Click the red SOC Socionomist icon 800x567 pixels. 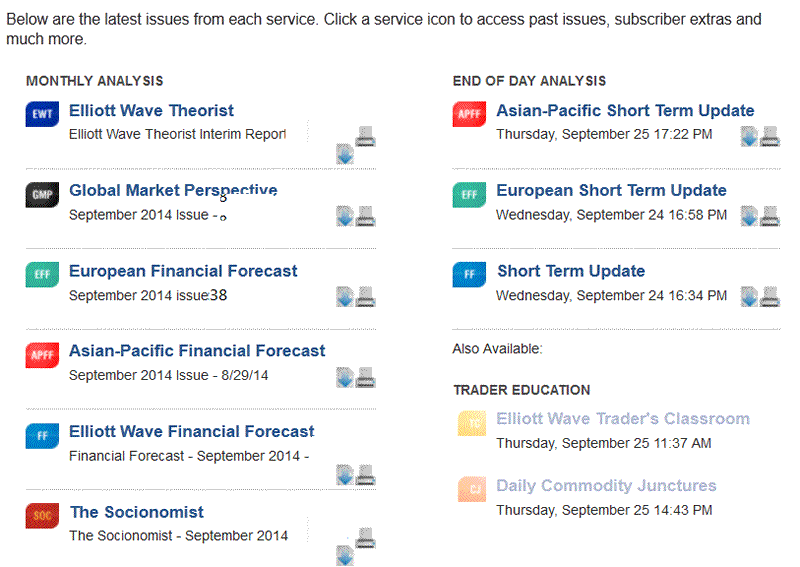coord(44,516)
